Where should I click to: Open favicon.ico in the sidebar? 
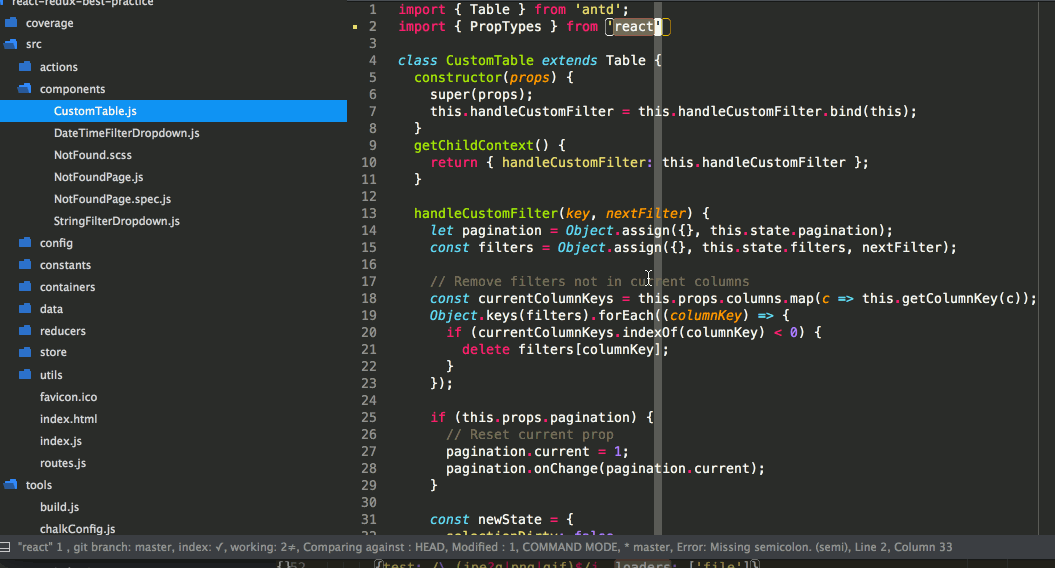(68, 397)
